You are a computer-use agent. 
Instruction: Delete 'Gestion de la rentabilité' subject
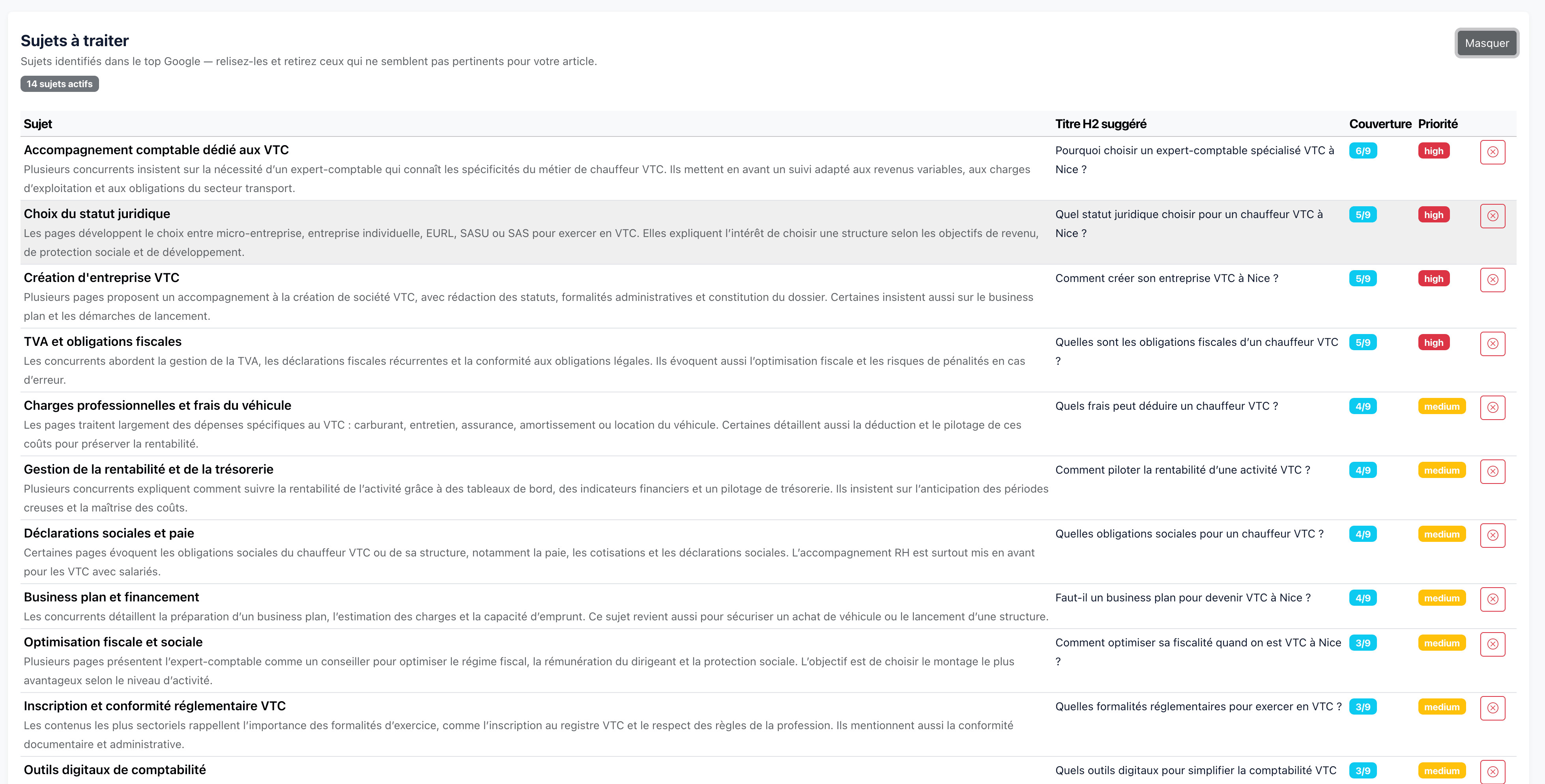pos(1492,472)
